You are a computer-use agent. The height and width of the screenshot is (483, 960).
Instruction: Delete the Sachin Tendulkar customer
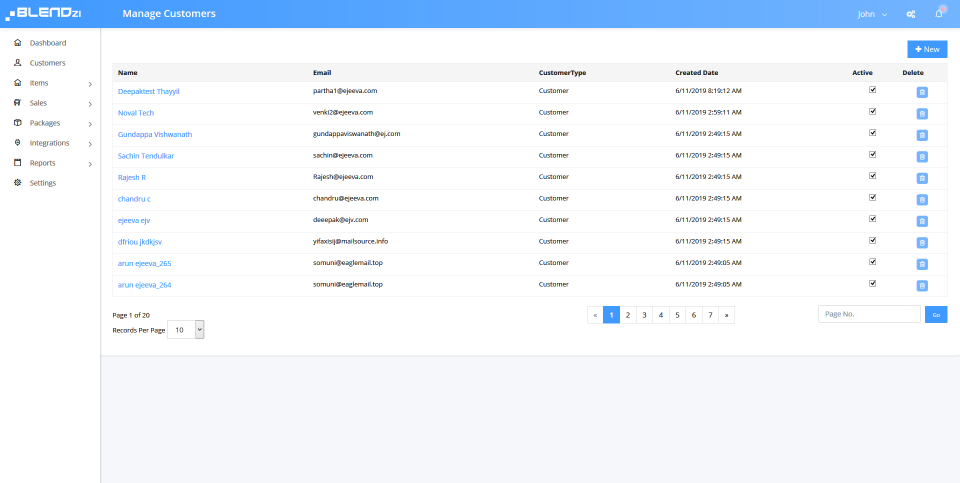point(922,157)
